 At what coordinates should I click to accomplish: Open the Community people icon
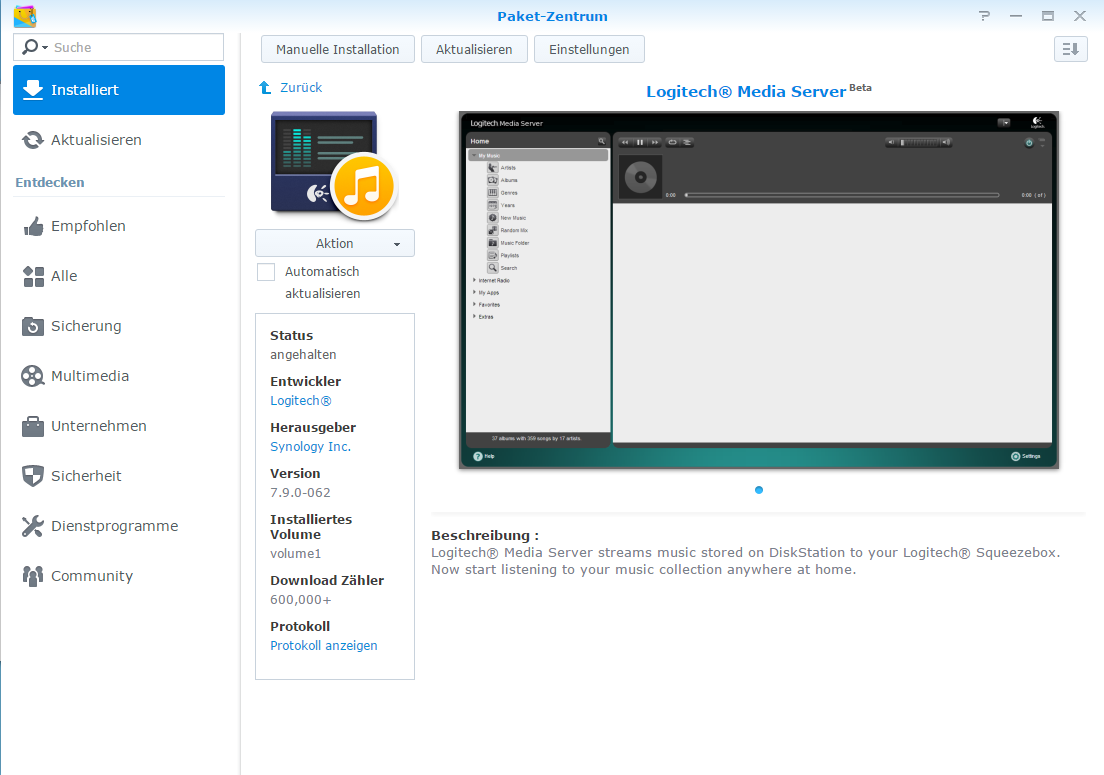coord(33,576)
